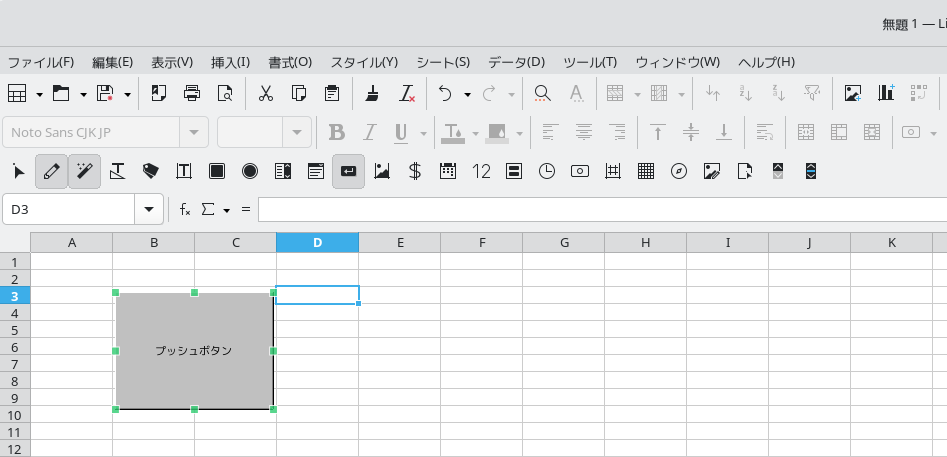
Task: Select the List Box form control
Action: click(283, 171)
